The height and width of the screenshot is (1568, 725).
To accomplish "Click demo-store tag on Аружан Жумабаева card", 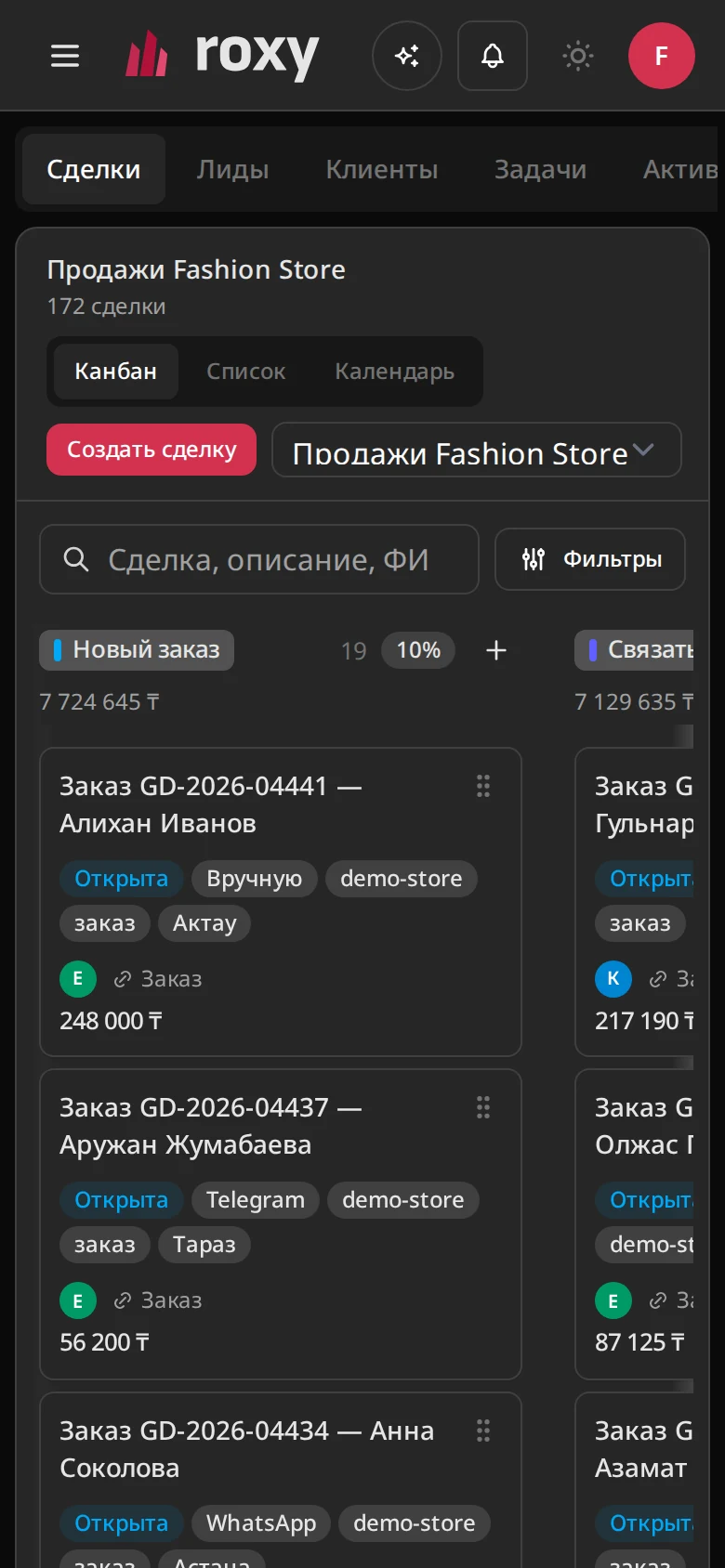I will (403, 1200).
